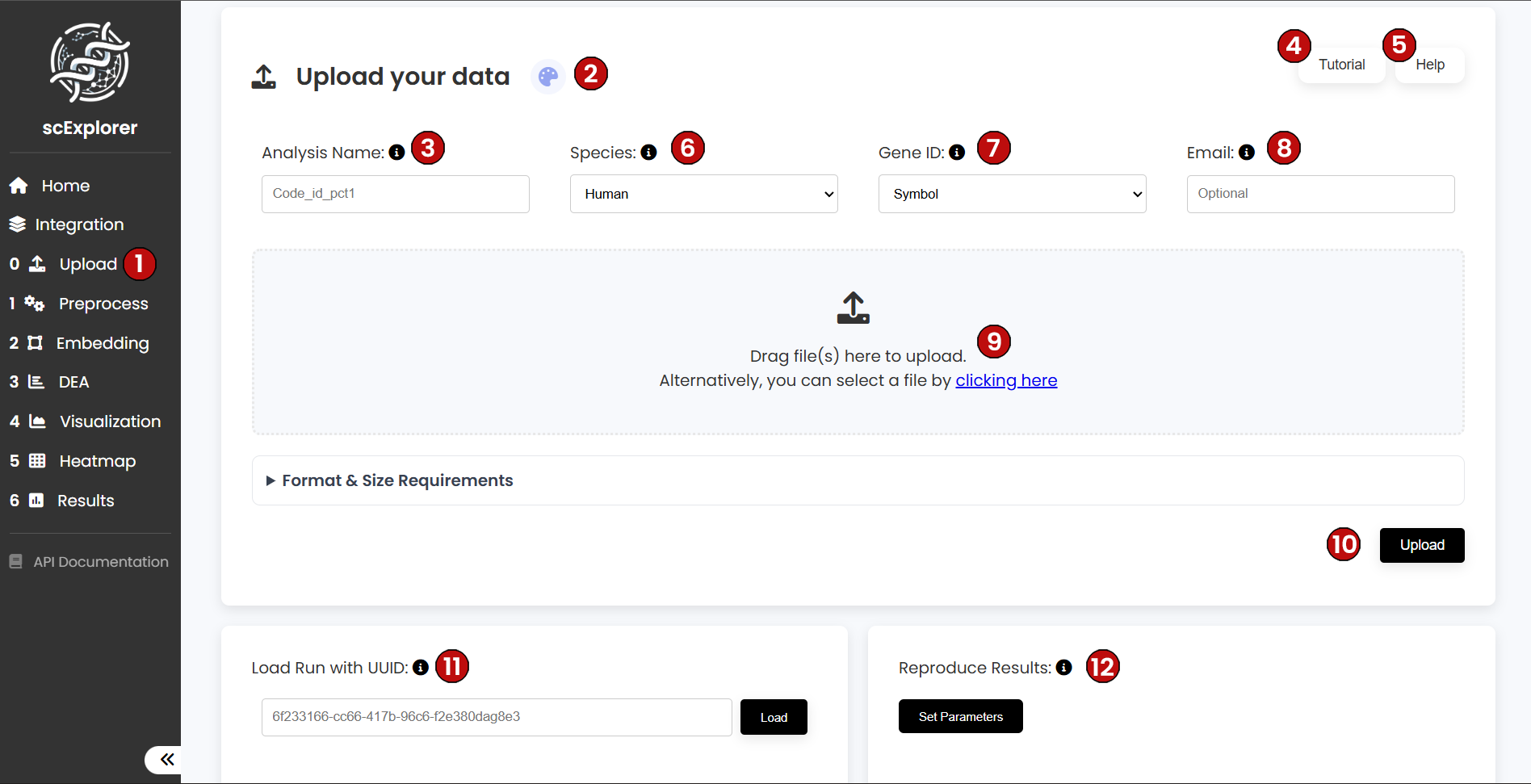Open the API Documentation link text

coord(101,562)
